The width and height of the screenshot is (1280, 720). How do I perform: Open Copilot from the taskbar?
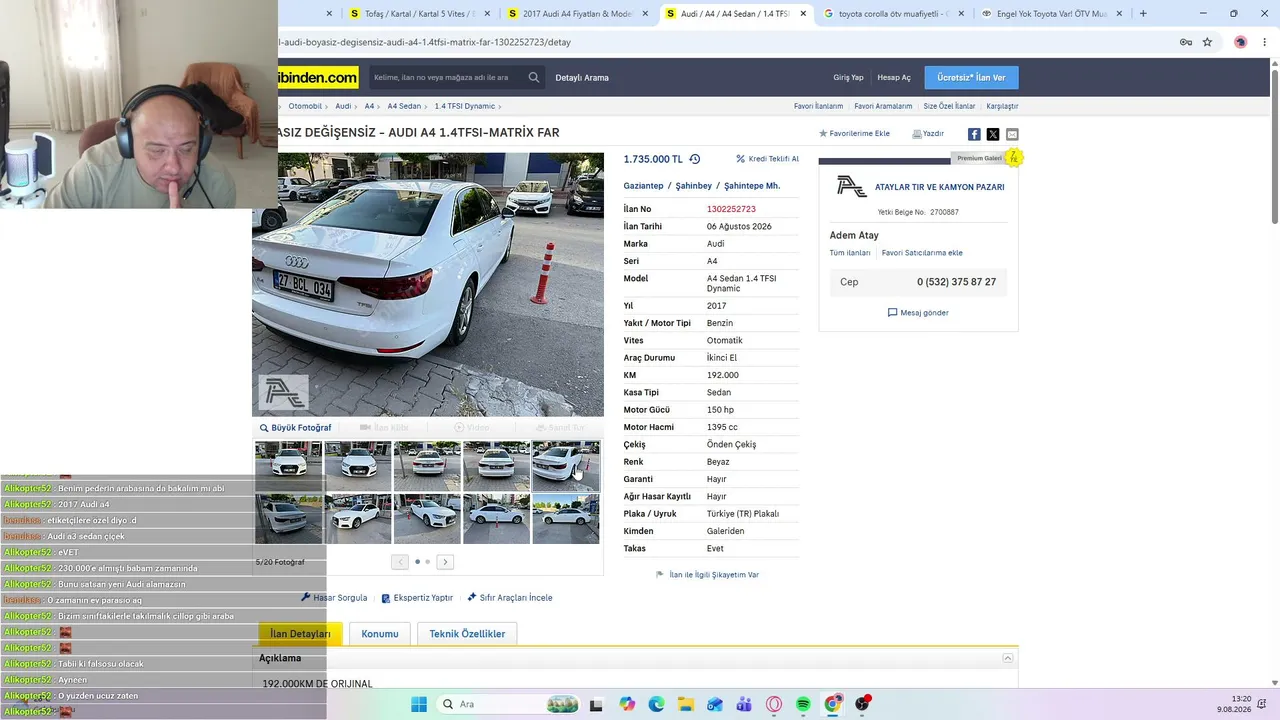[x=627, y=704]
